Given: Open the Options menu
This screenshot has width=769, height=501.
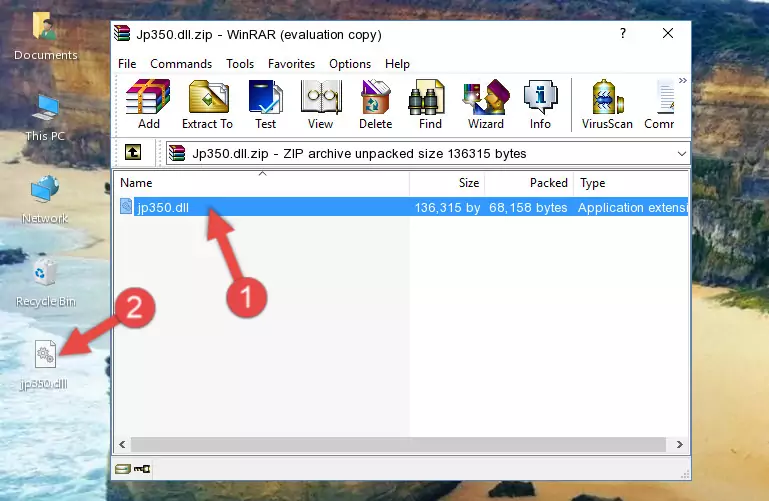Looking at the screenshot, I should (x=350, y=64).
